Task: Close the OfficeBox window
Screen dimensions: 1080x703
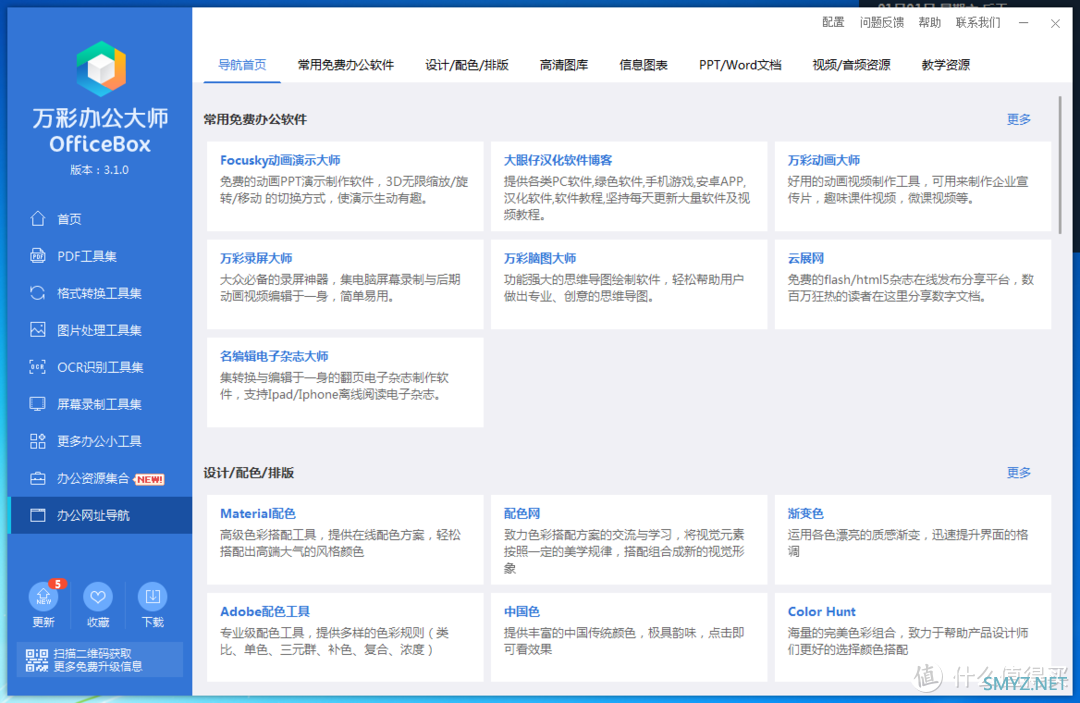Action: click(1055, 23)
